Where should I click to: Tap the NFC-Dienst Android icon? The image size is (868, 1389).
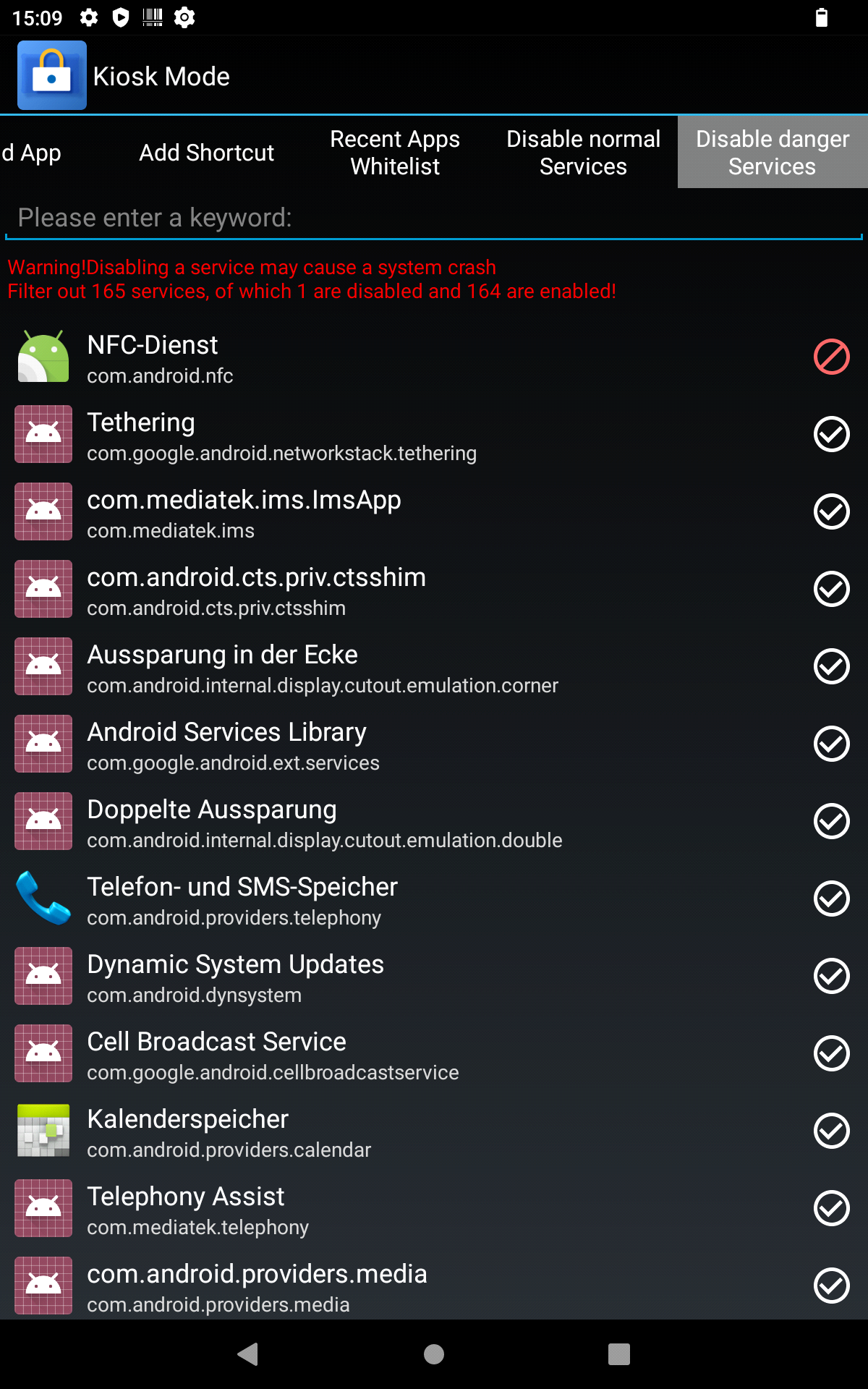point(43,357)
